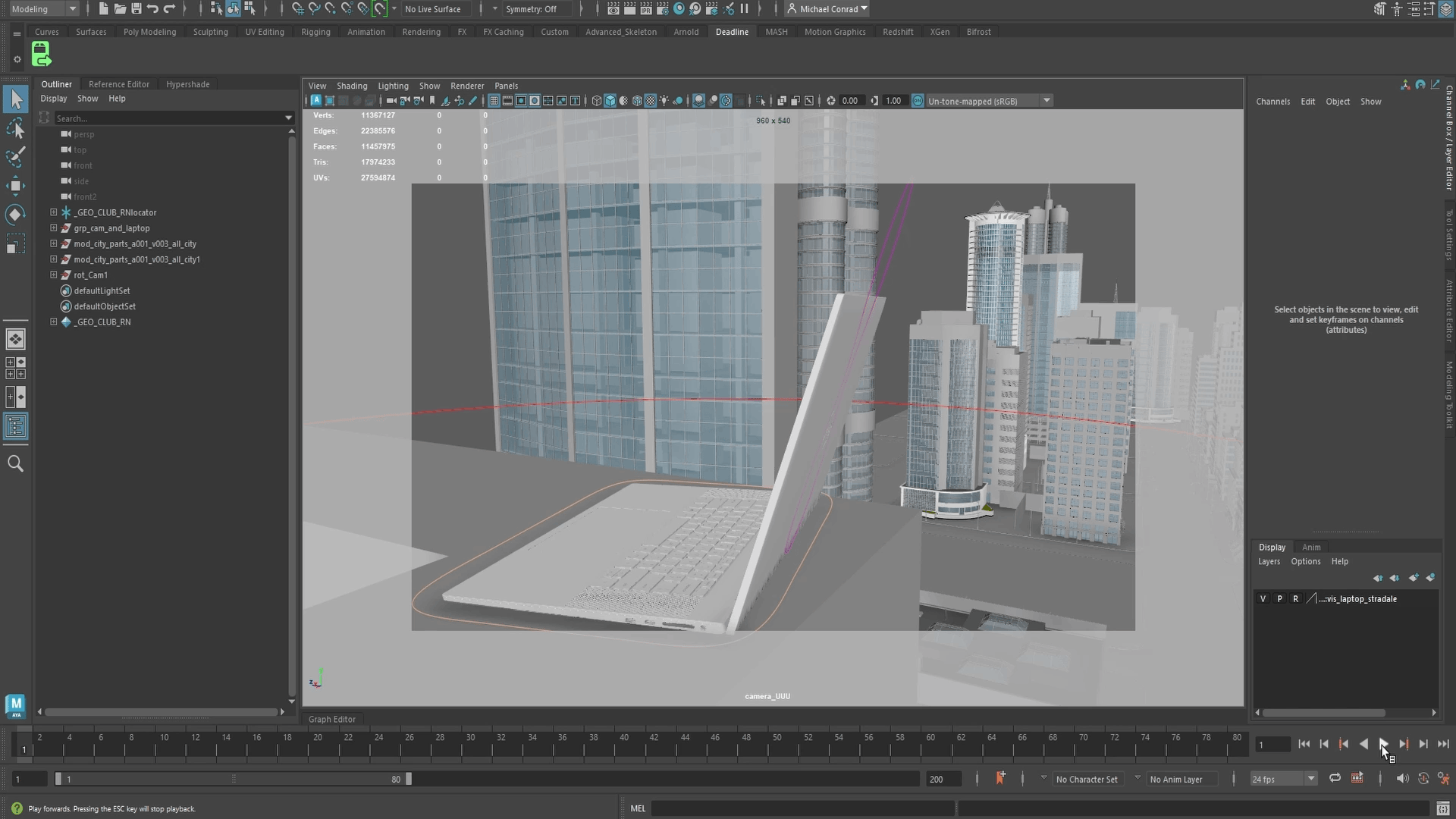Toggle loop playback mode icon
The image size is (1456, 819).
pos(1335,779)
